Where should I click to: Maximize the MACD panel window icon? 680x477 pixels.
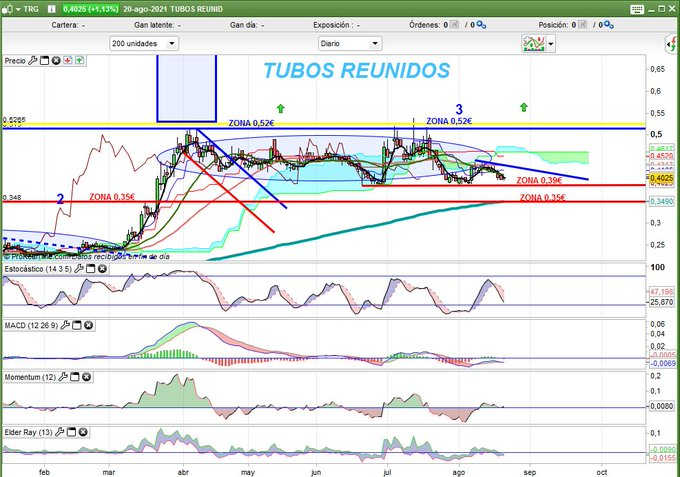point(77,325)
